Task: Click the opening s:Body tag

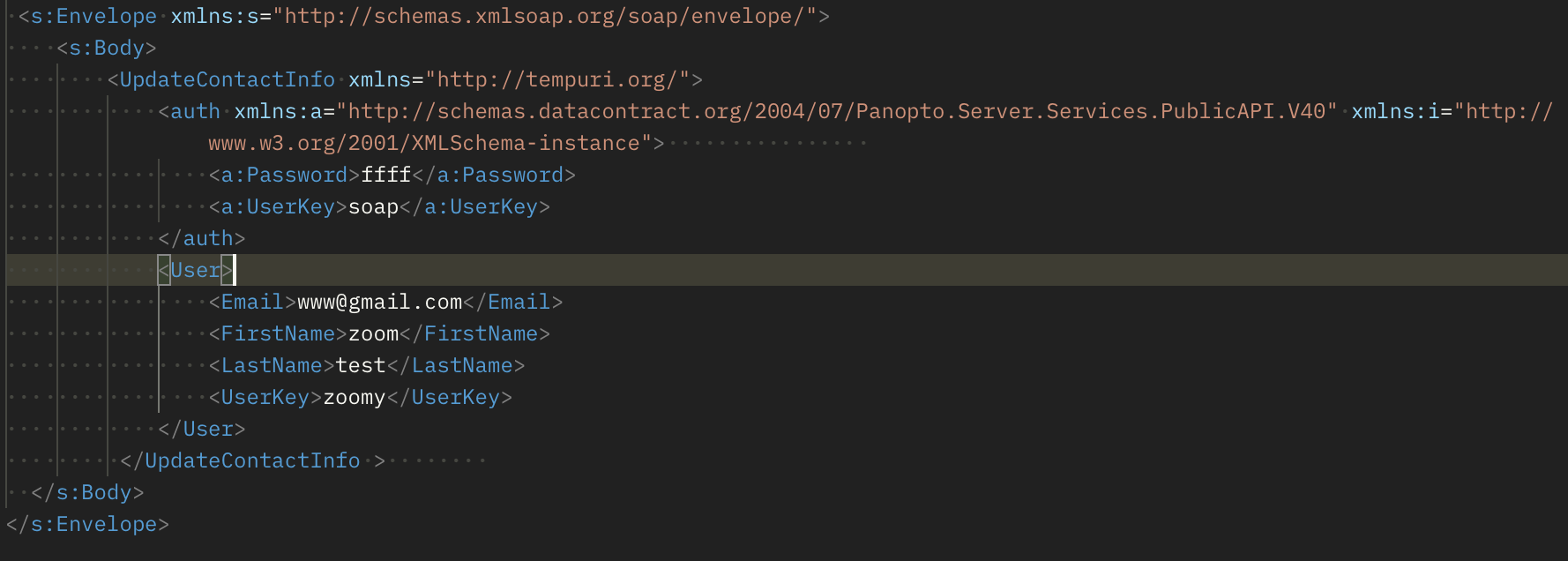Action: tap(107, 48)
